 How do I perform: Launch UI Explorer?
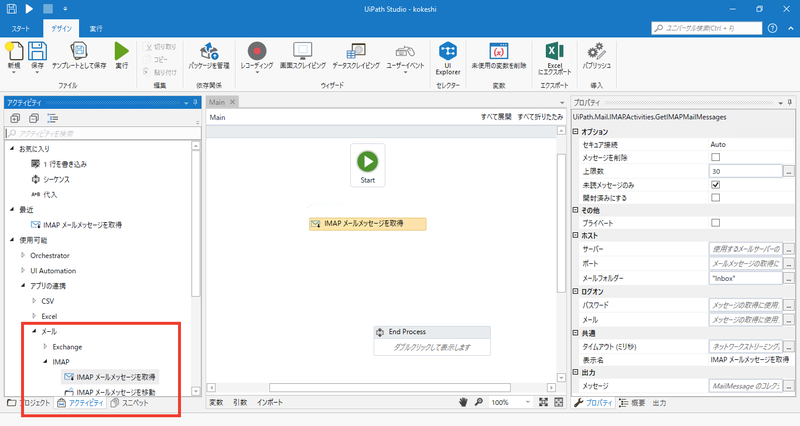click(448, 59)
